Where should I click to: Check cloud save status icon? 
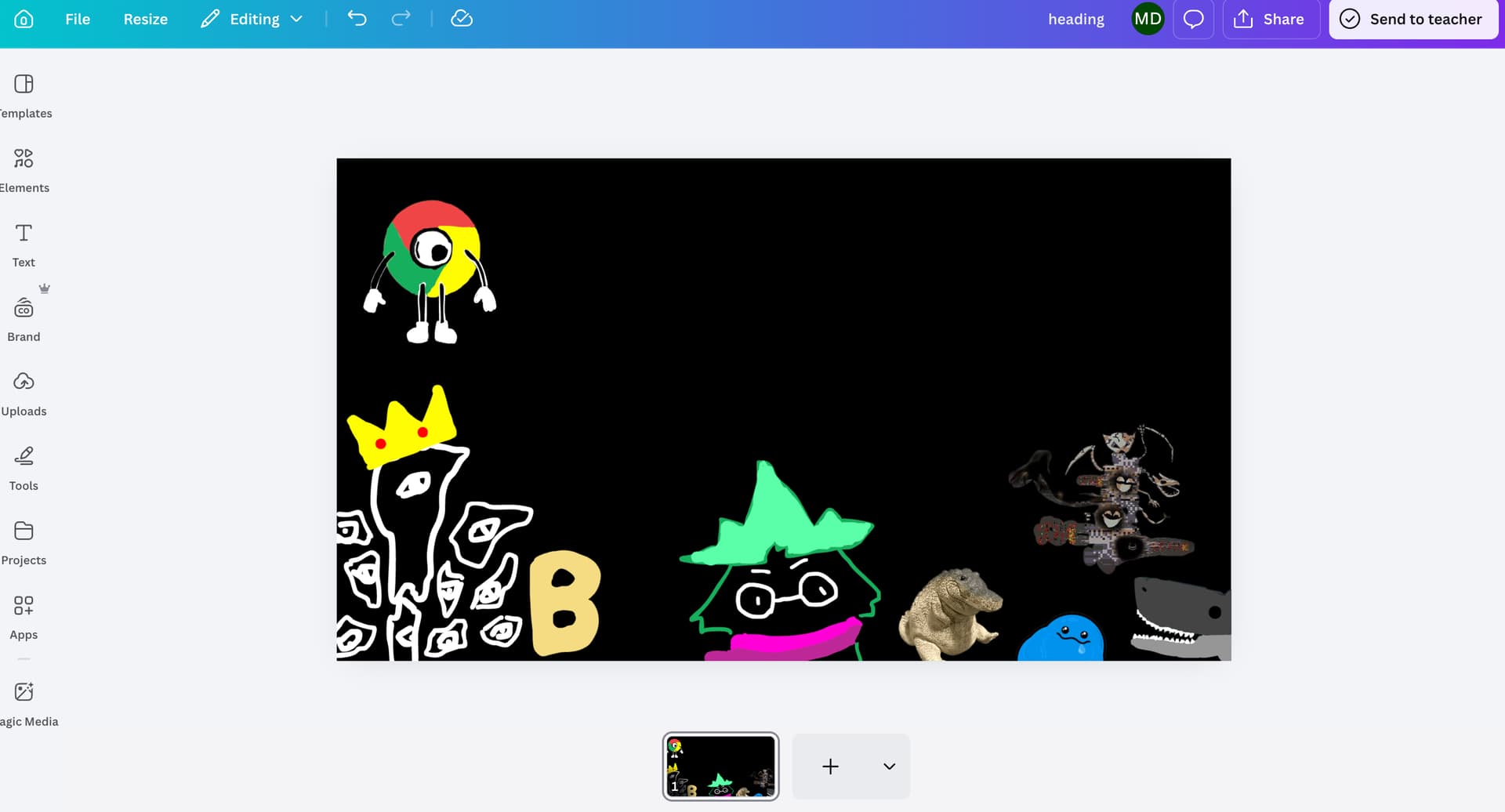[462, 19]
